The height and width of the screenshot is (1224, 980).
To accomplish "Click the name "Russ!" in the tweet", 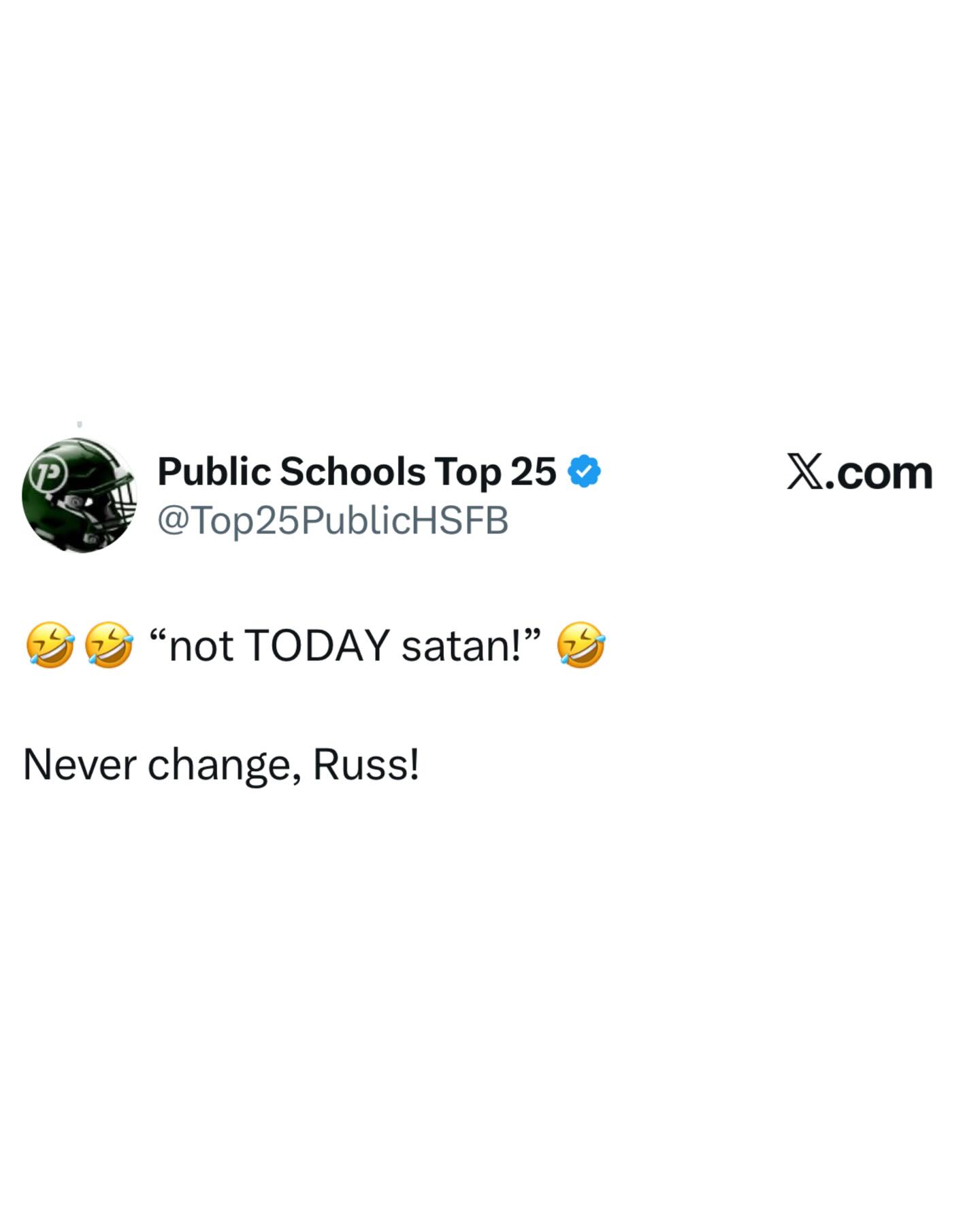I will pos(366,764).
